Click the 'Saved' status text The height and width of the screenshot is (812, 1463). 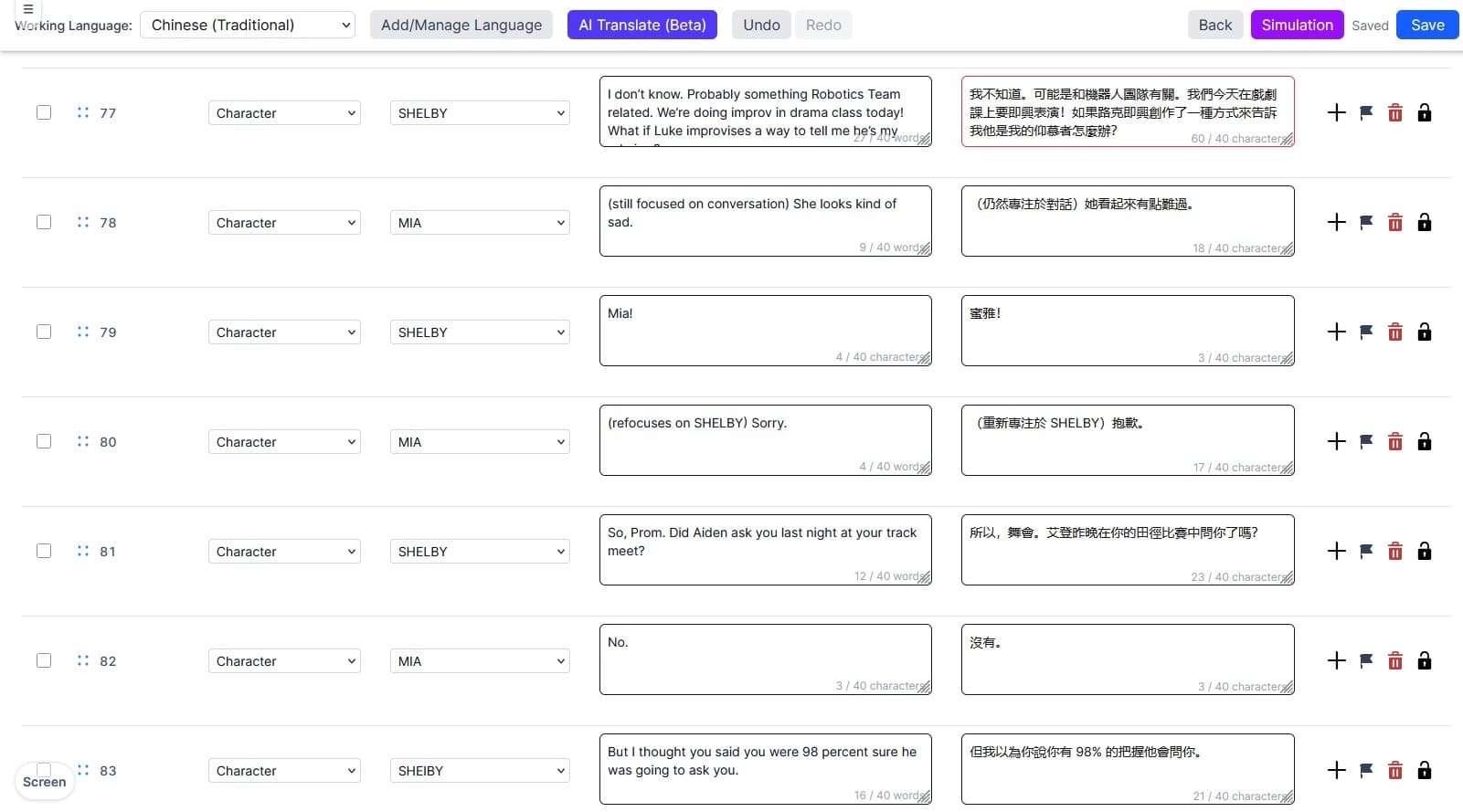[x=1370, y=26]
